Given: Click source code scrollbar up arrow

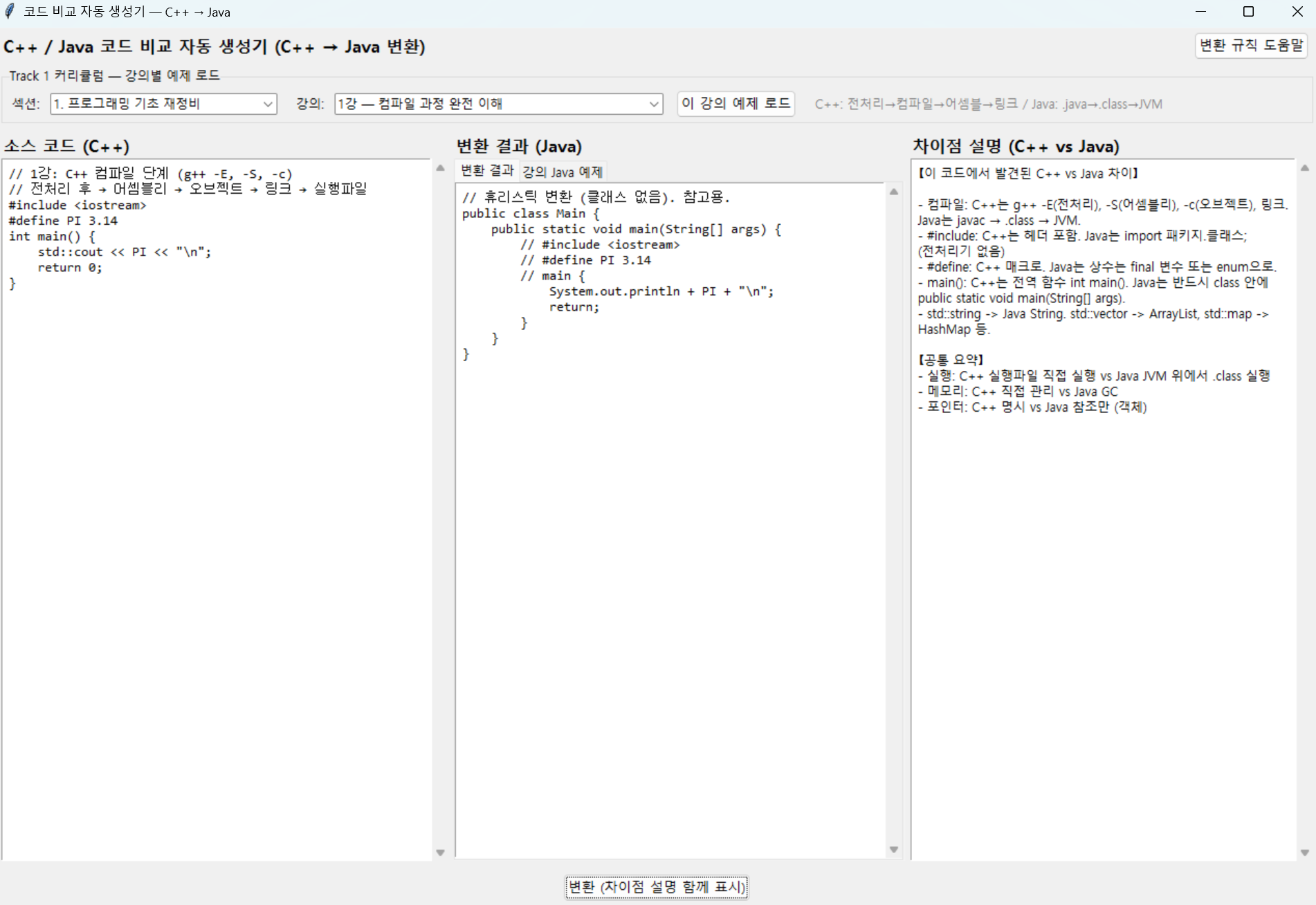Looking at the screenshot, I should [x=440, y=168].
